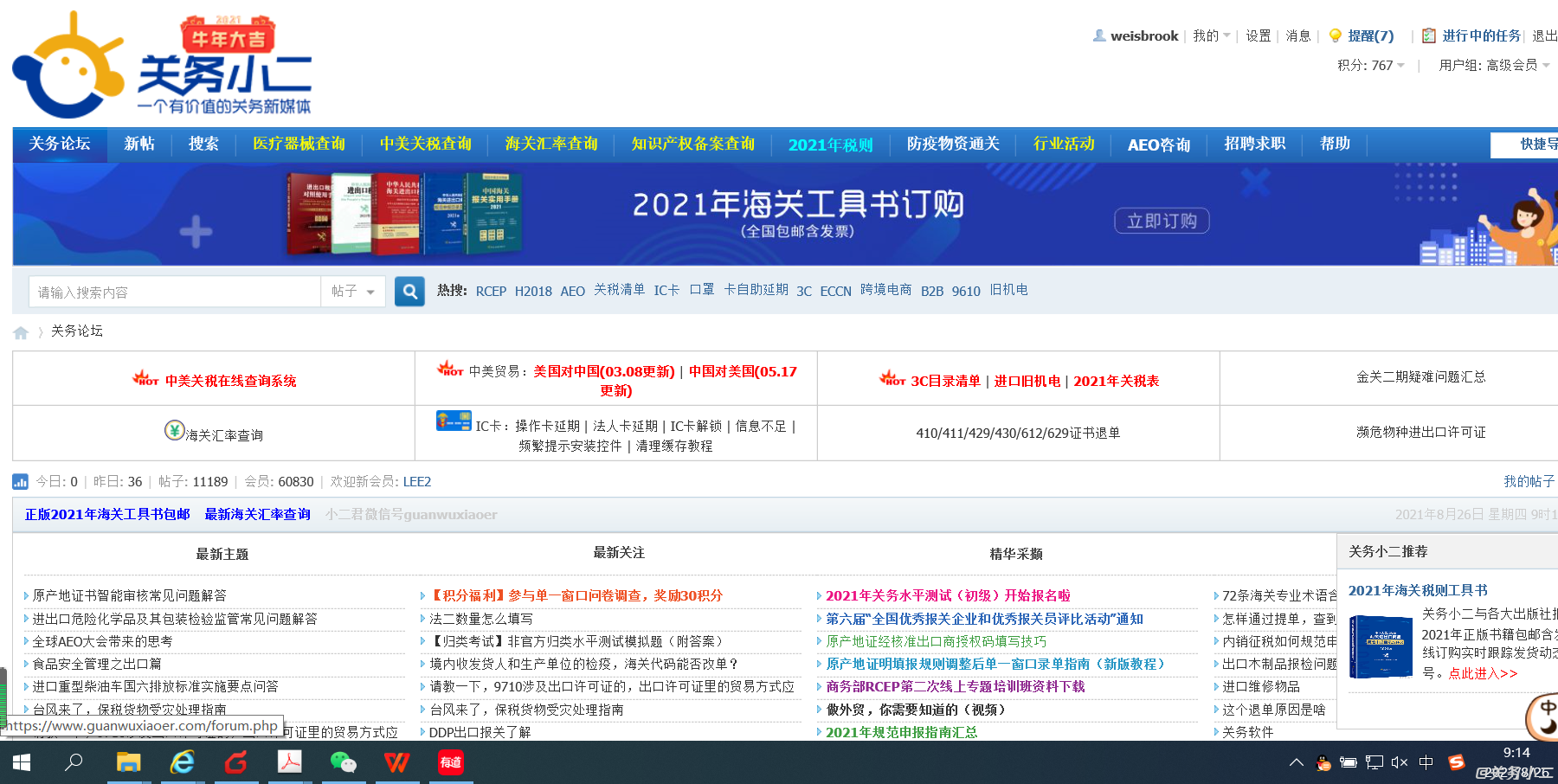Open 2021年税则 nav item
The width and height of the screenshot is (1558, 784).
pyautogui.click(x=830, y=145)
